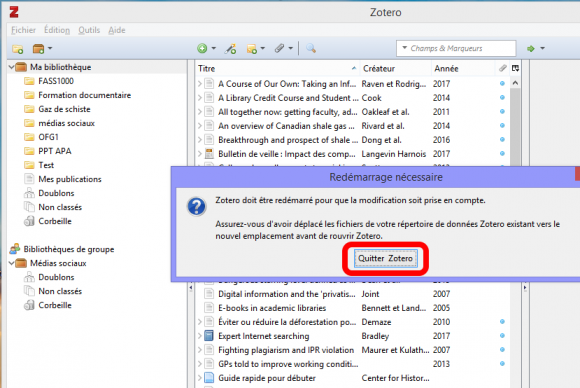Click the green new item icon

point(202,48)
